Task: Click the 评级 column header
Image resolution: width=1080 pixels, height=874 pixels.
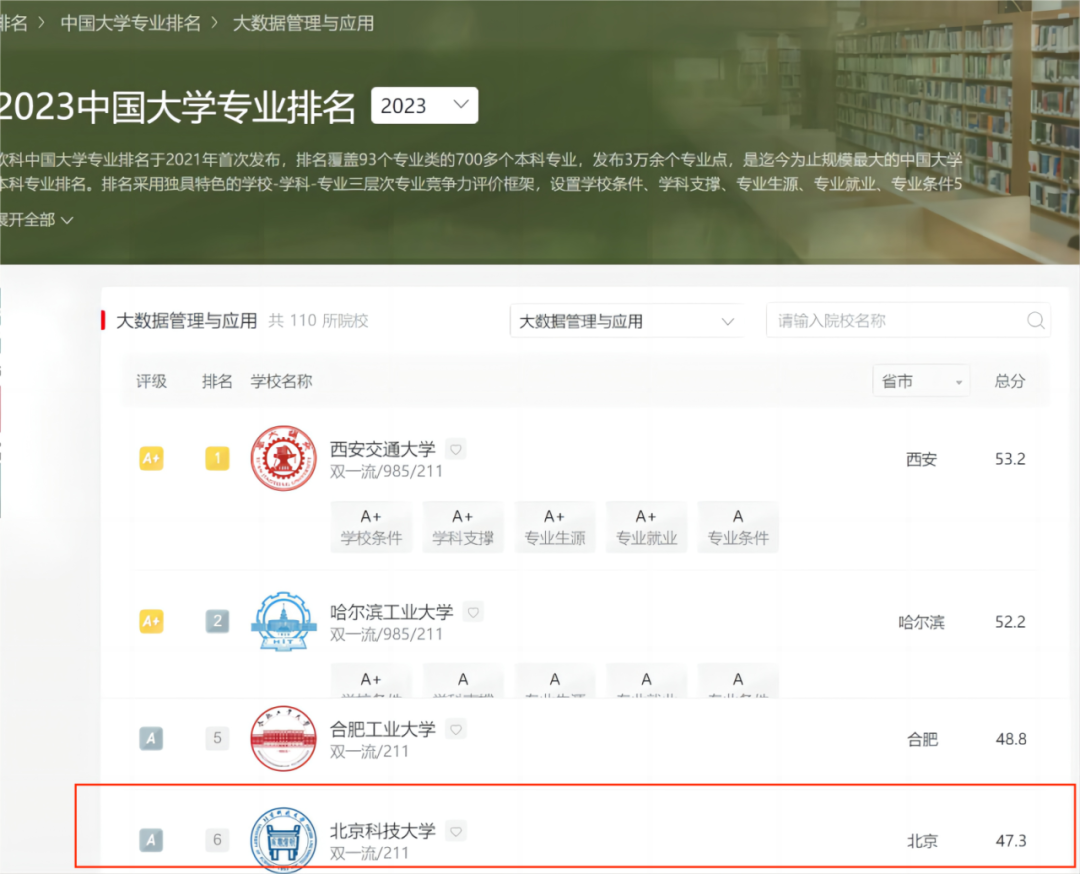Action: pos(152,381)
